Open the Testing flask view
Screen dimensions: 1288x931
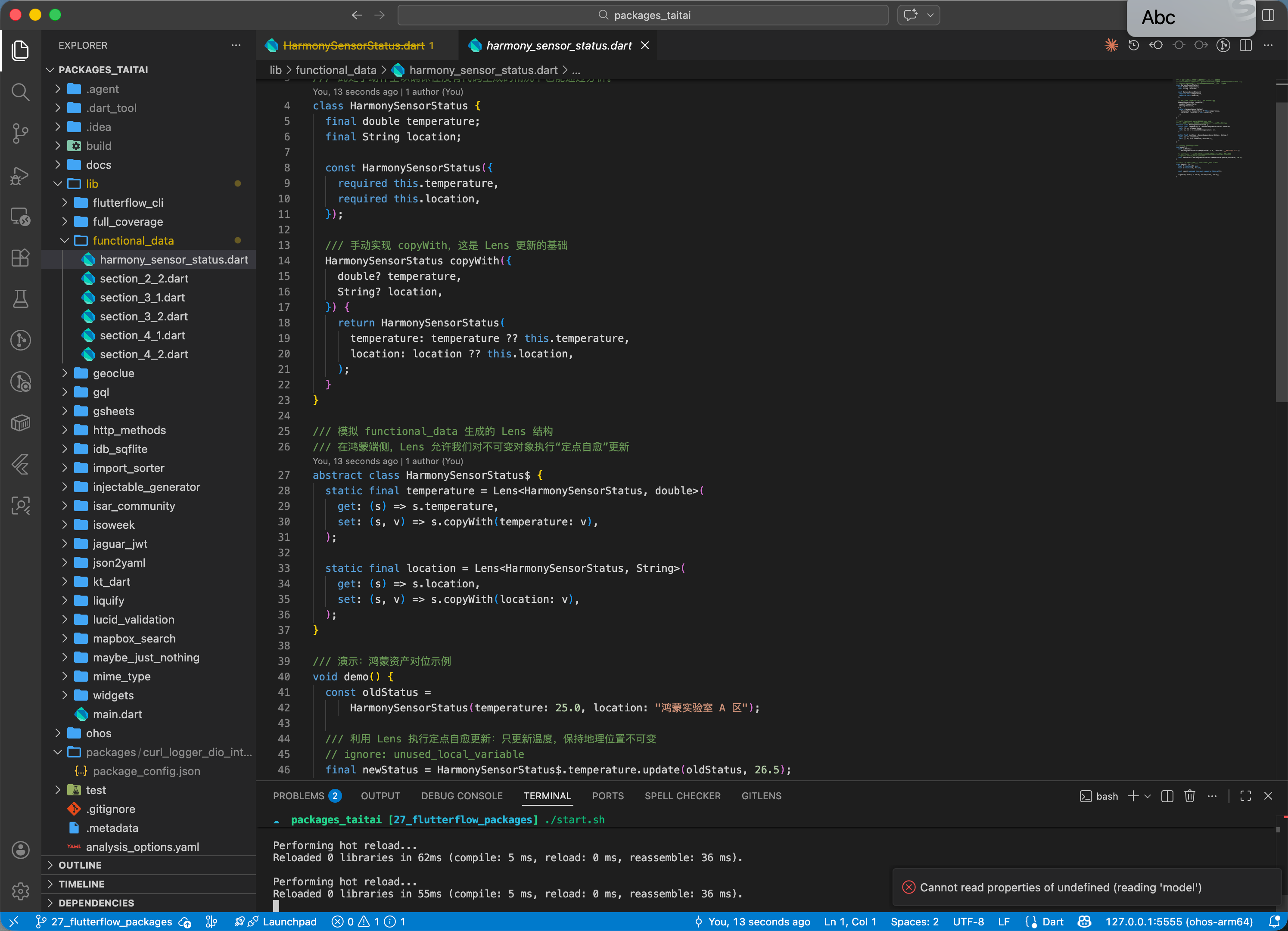pos(20,299)
